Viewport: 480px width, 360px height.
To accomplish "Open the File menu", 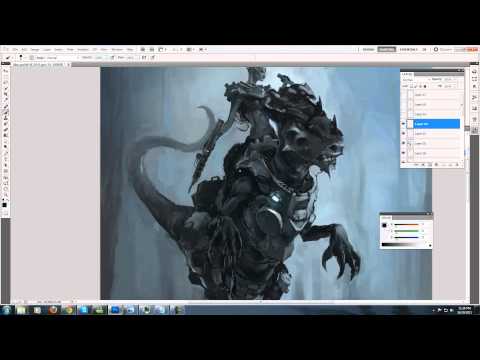I will click(15, 49).
